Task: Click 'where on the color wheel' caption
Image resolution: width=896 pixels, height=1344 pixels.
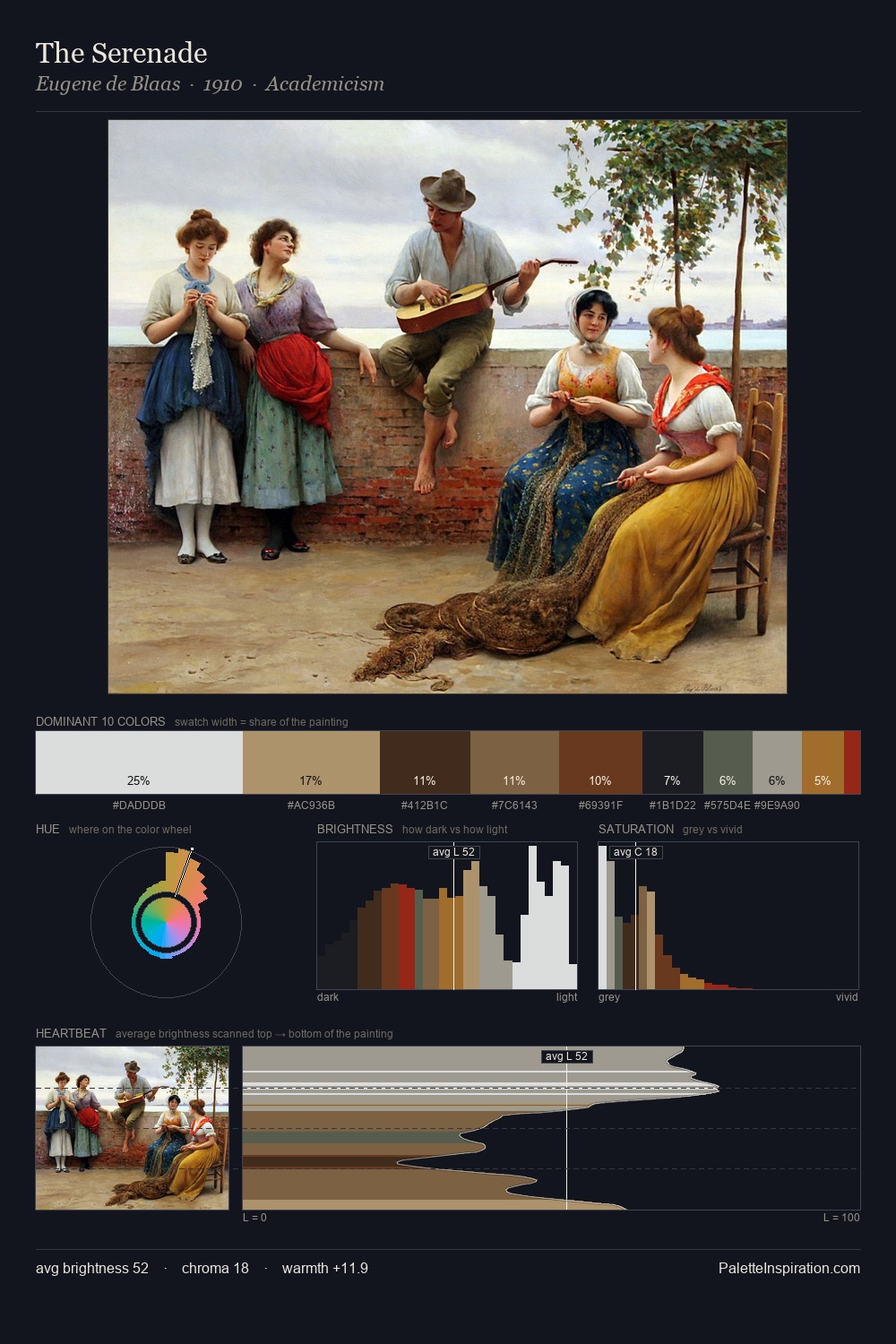Action: point(130,830)
